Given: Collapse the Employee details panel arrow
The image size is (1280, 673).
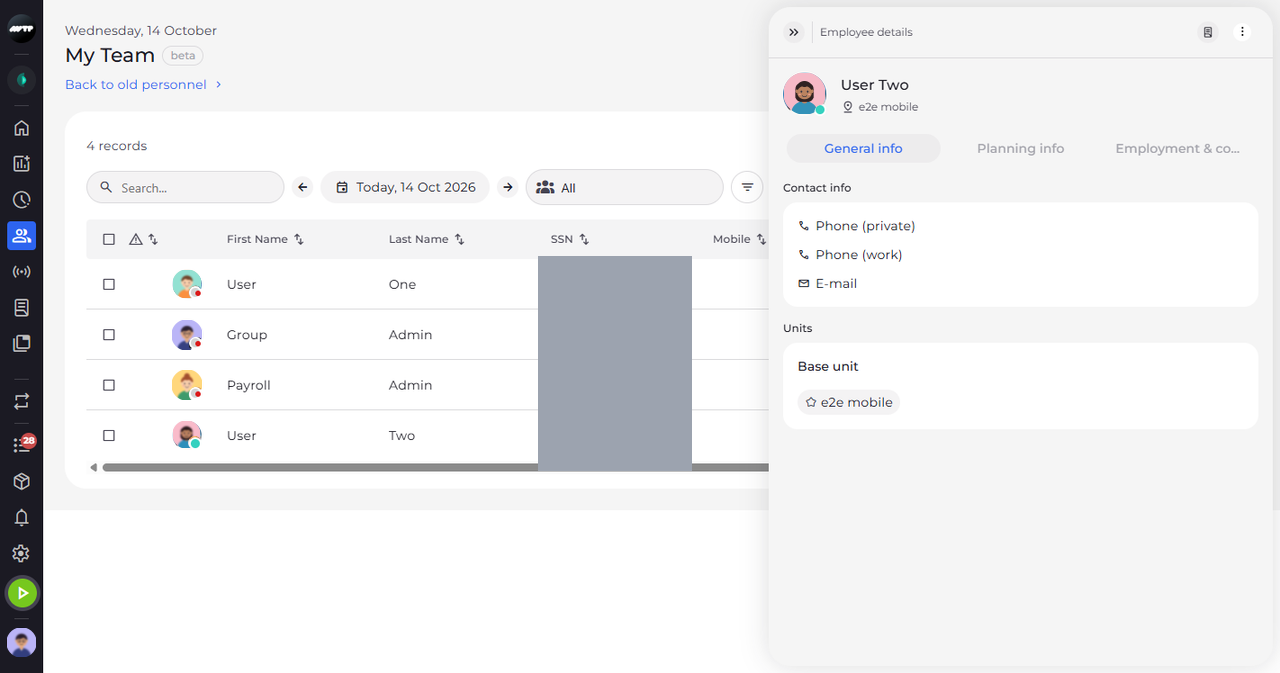Looking at the screenshot, I should click(794, 32).
